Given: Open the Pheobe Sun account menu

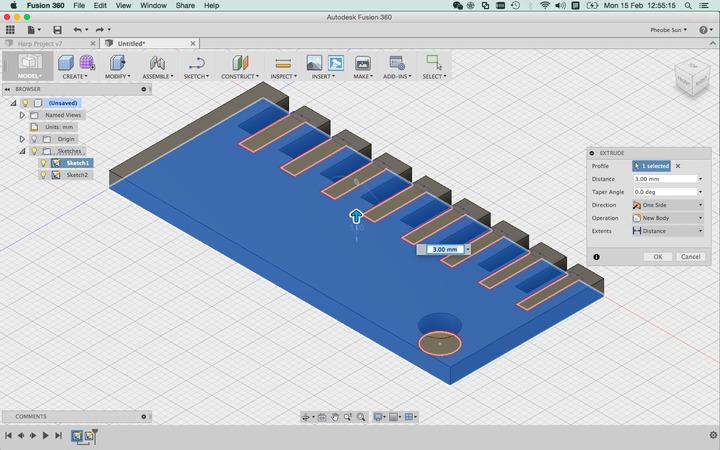Looking at the screenshot, I should (668, 30).
